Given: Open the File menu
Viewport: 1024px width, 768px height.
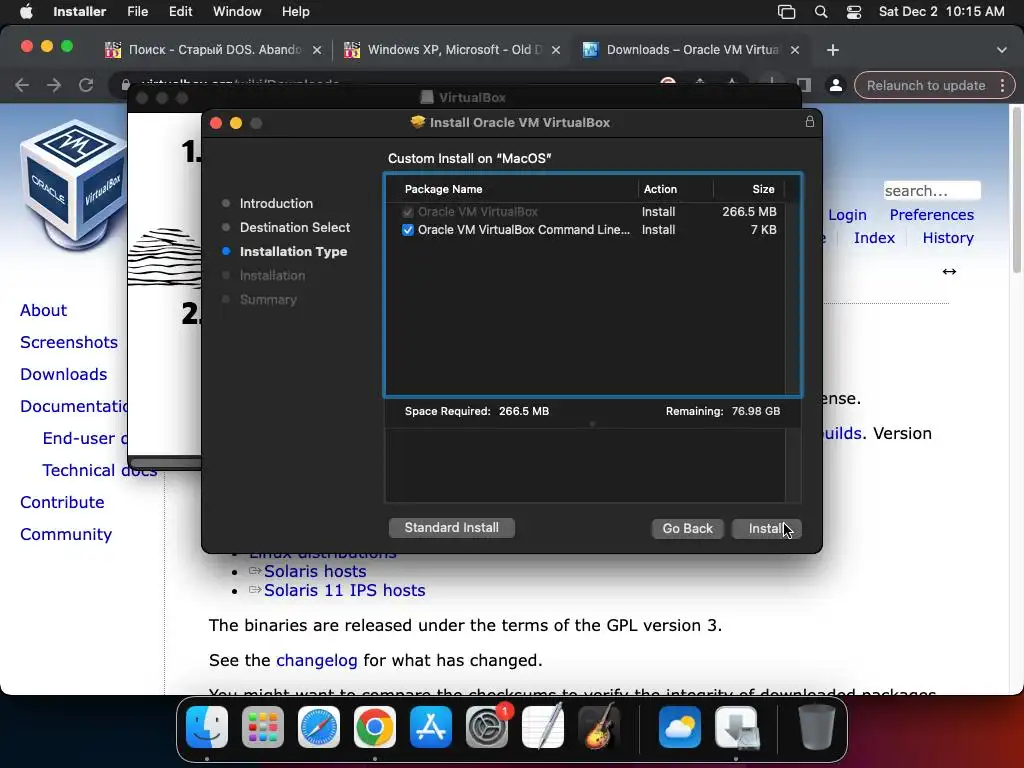Looking at the screenshot, I should (x=137, y=12).
